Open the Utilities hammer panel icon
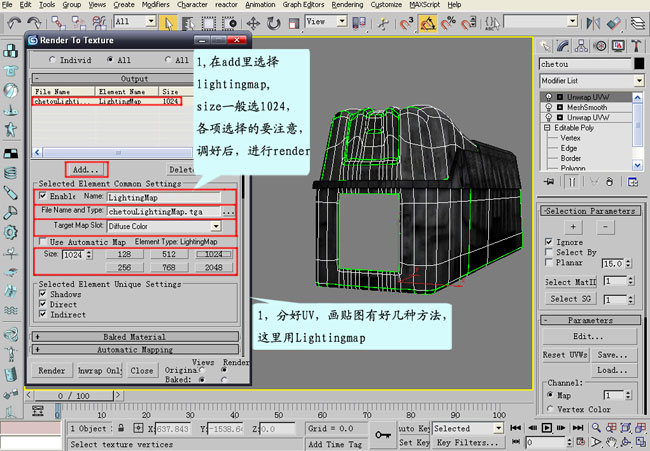 coord(636,46)
